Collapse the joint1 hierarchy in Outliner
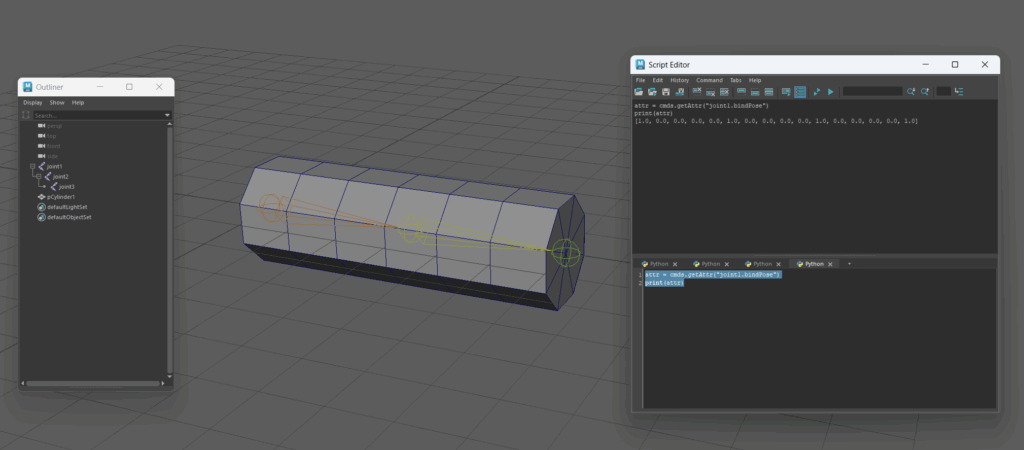The width and height of the screenshot is (1024, 450). [x=32, y=167]
